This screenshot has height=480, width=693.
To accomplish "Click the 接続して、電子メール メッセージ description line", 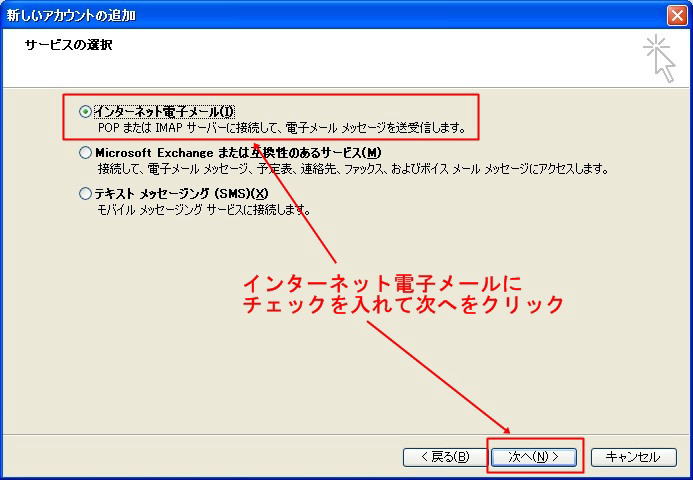I will (353, 169).
